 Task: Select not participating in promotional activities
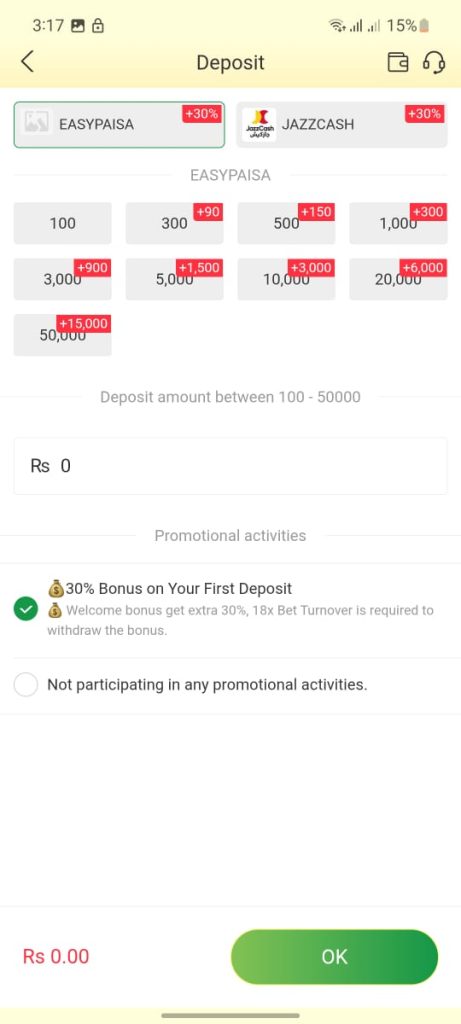coord(25,685)
